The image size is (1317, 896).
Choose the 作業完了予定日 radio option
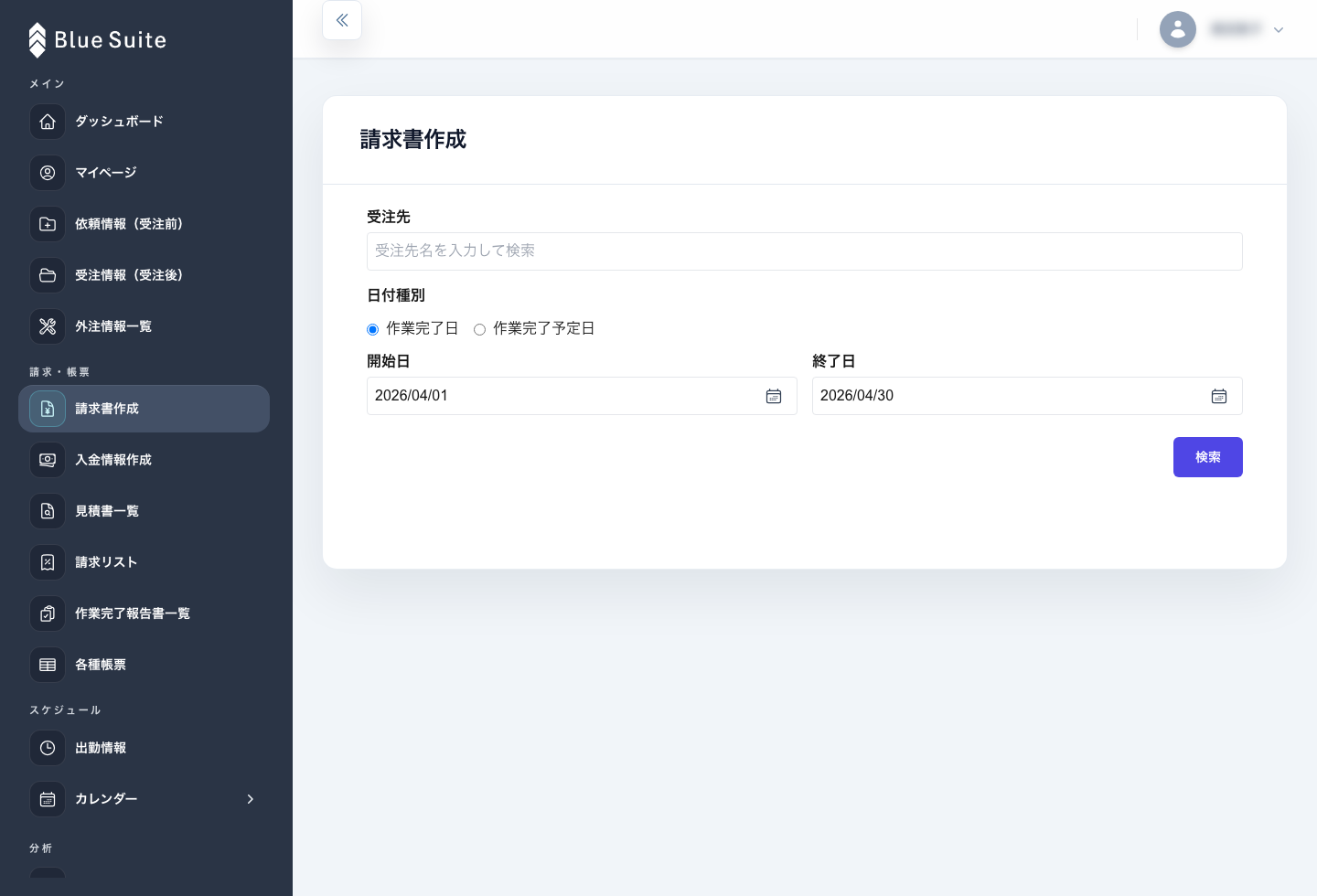coord(479,329)
